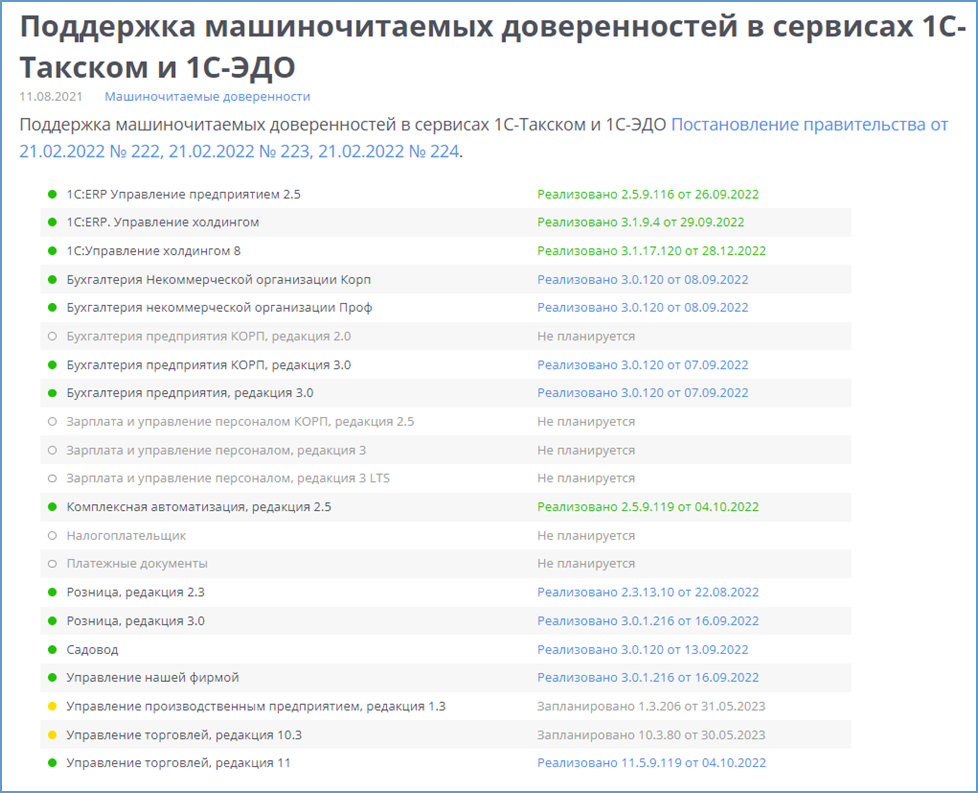Select row Бухгалтерия предприятия, редакция 3.0
The image size is (978, 793).
(x=446, y=393)
